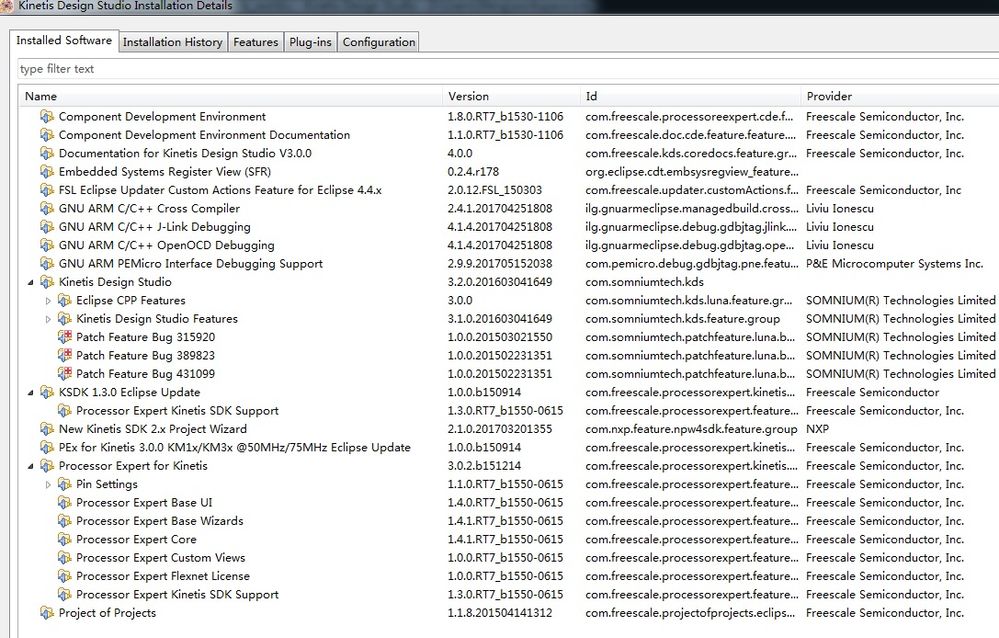Click the Patch Feature Bug 315920 icon
The image size is (999, 638).
coord(64,337)
